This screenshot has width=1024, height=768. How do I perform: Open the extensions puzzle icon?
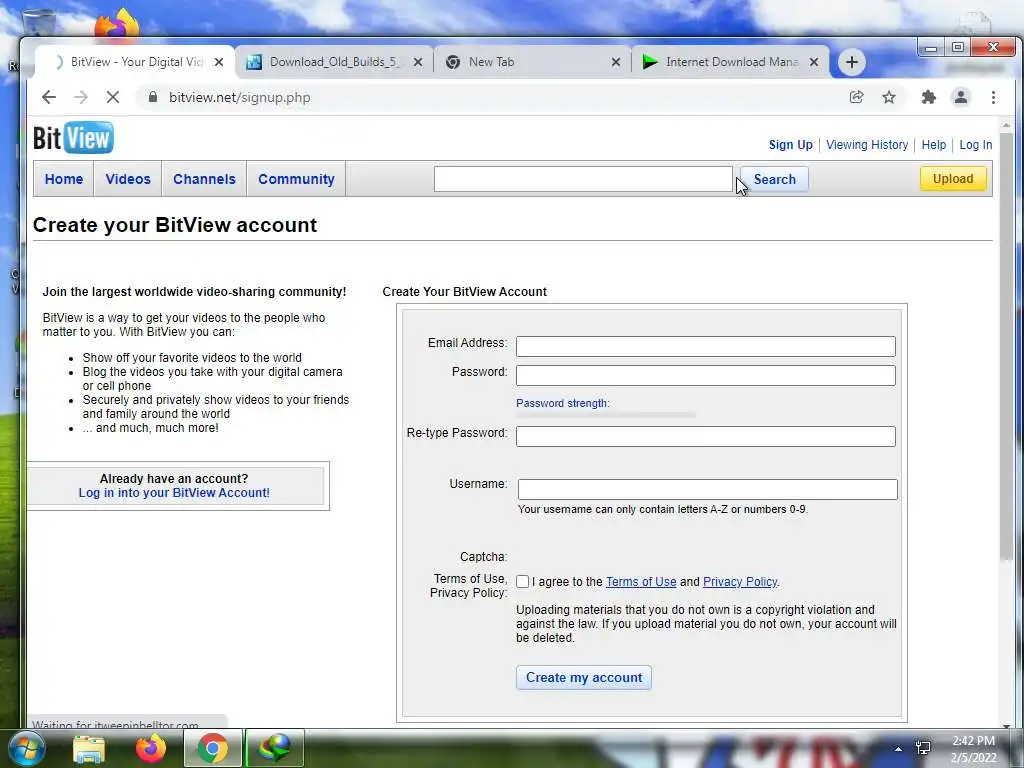click(928, 97)
